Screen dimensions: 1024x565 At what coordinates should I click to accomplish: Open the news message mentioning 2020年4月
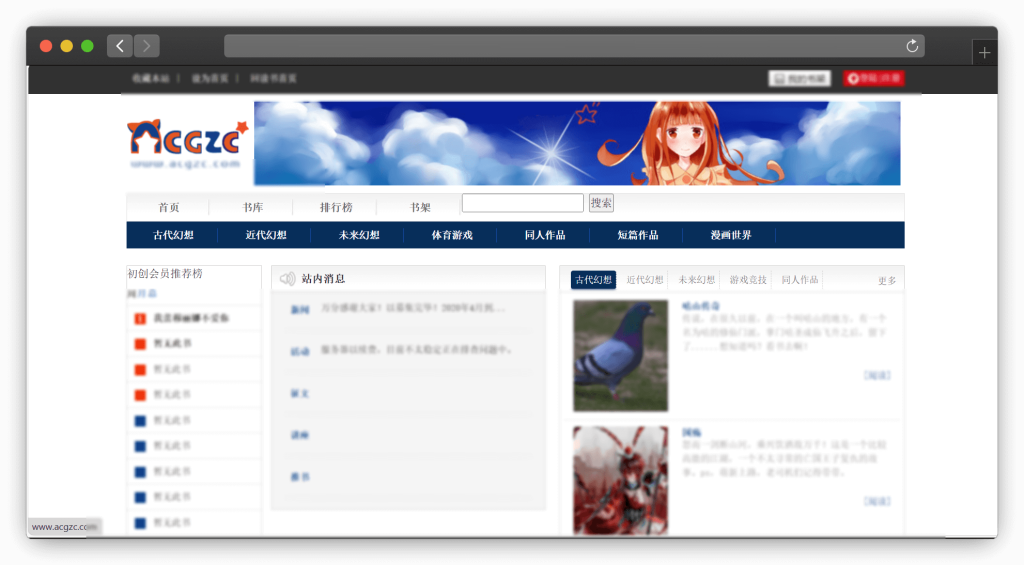413,308
